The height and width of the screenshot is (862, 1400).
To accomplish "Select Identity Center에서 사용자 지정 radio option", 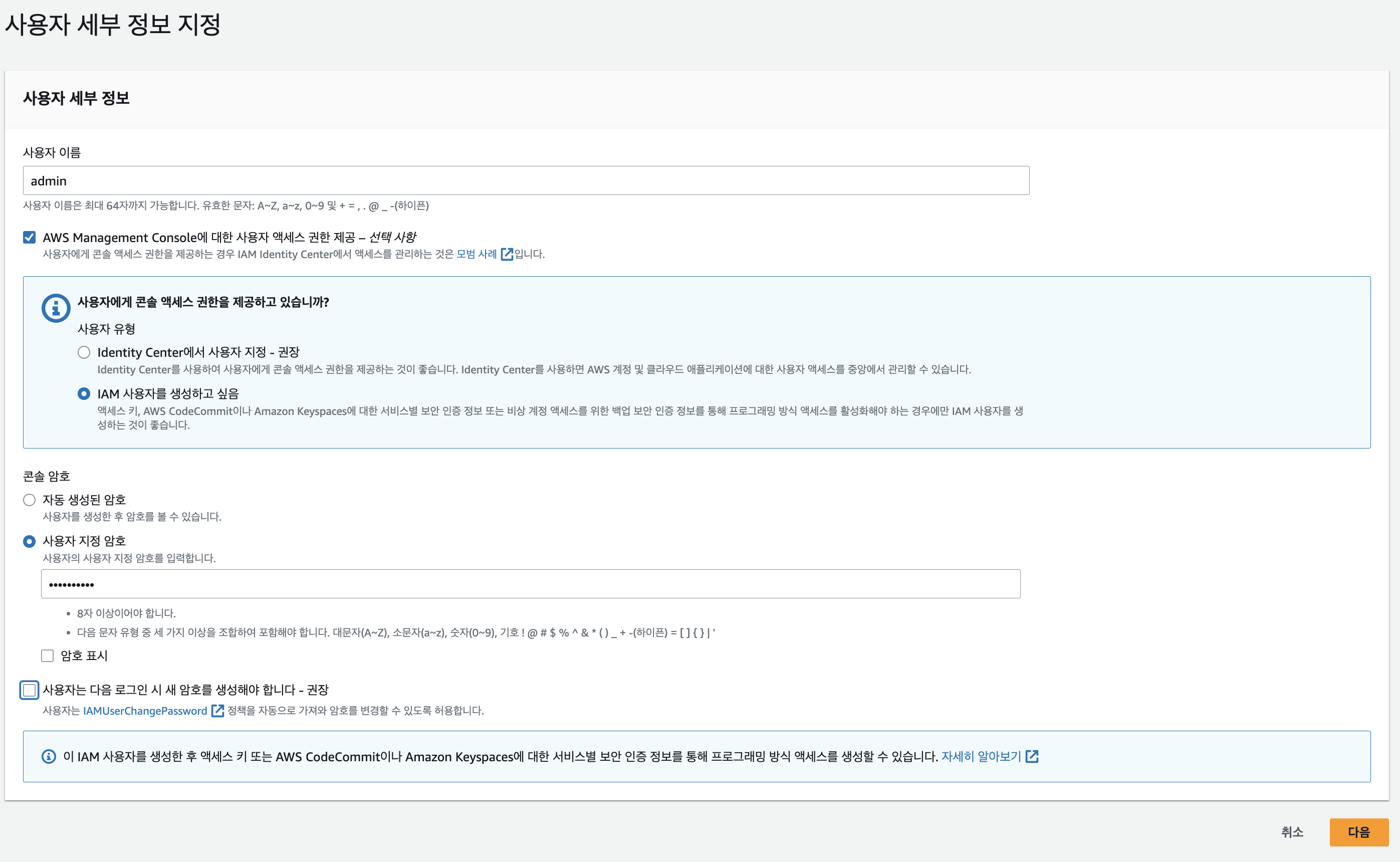I will (x=84, y=352).
